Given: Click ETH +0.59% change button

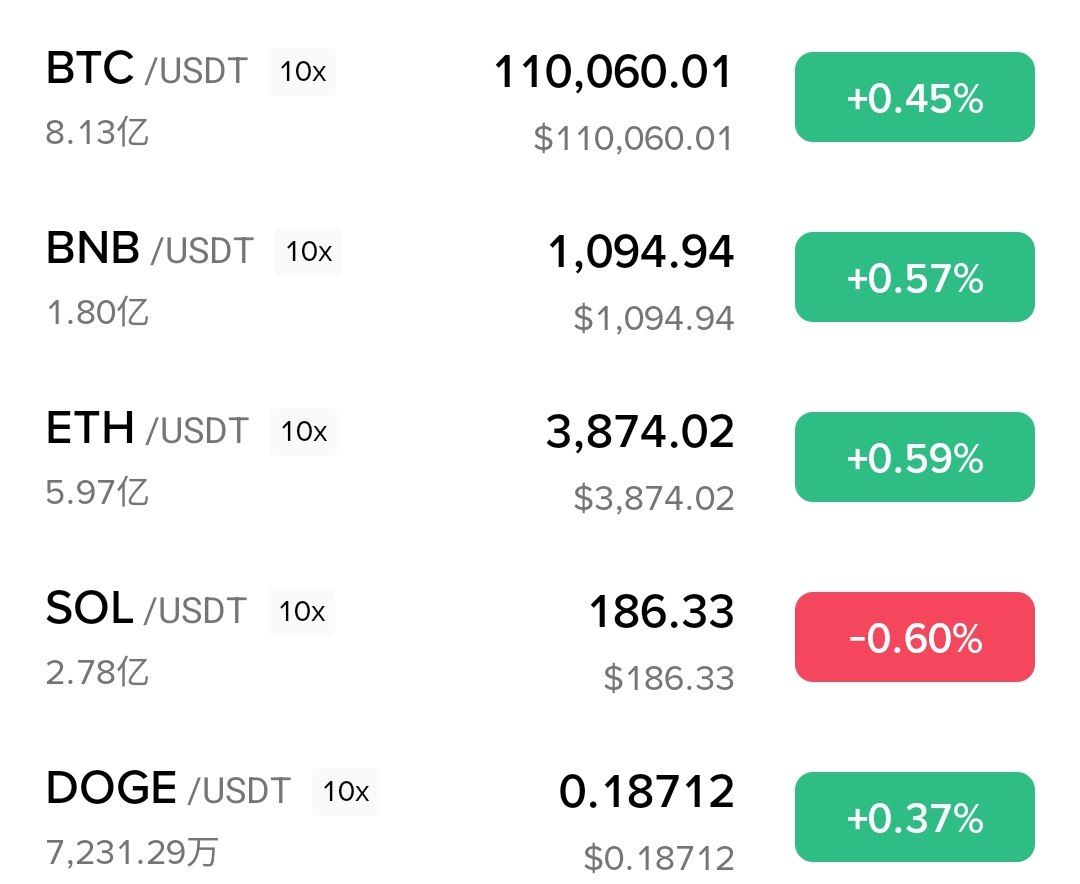Looking at the screenshot, I should coord(914,458).
